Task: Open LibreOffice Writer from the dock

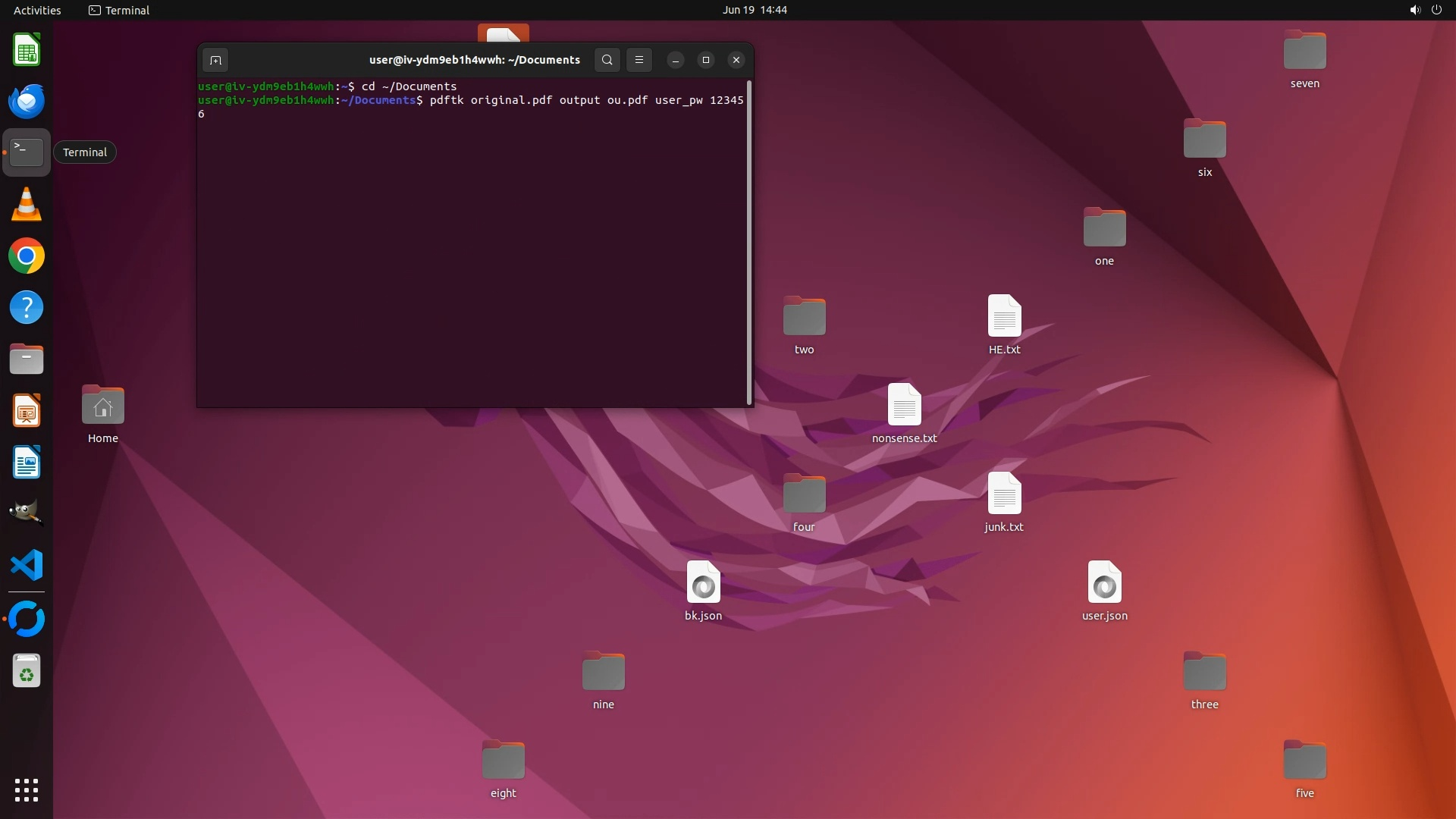Action: (27, 463)
